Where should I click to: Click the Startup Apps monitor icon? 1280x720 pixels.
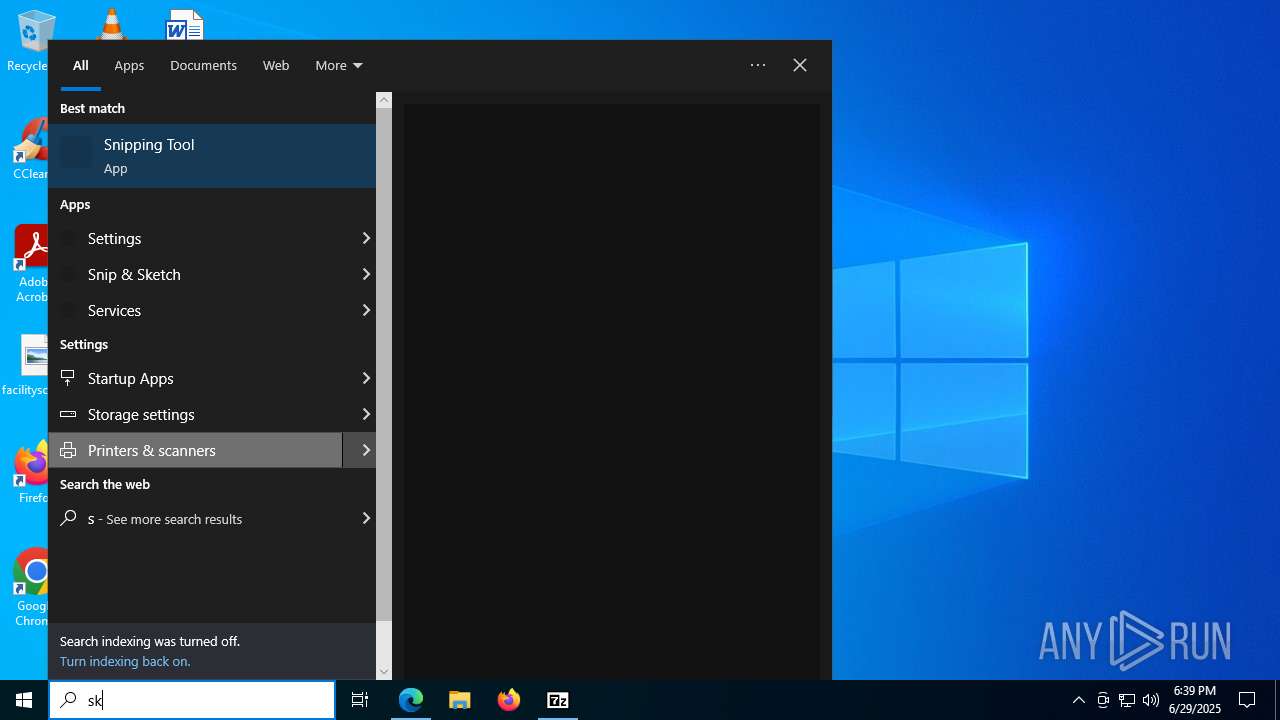point(68,378)
